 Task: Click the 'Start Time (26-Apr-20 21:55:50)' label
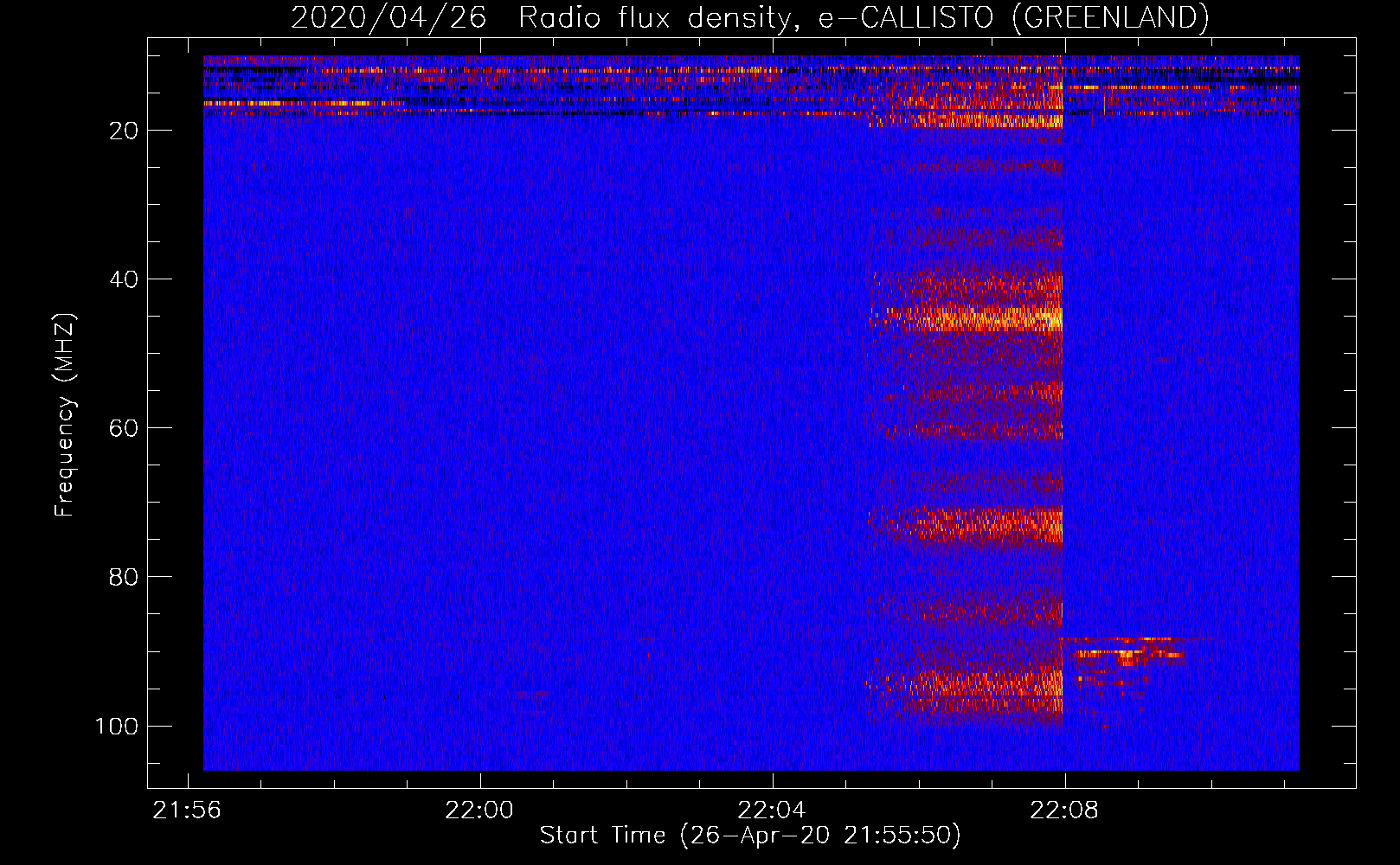pos(750,836)
